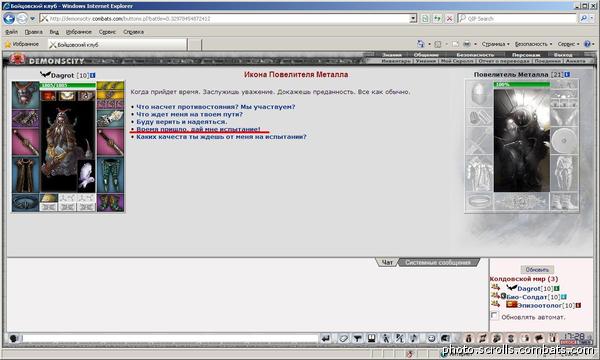Click the Избранное star favorites button
This screenshot has width=600, height=360.
22,44
